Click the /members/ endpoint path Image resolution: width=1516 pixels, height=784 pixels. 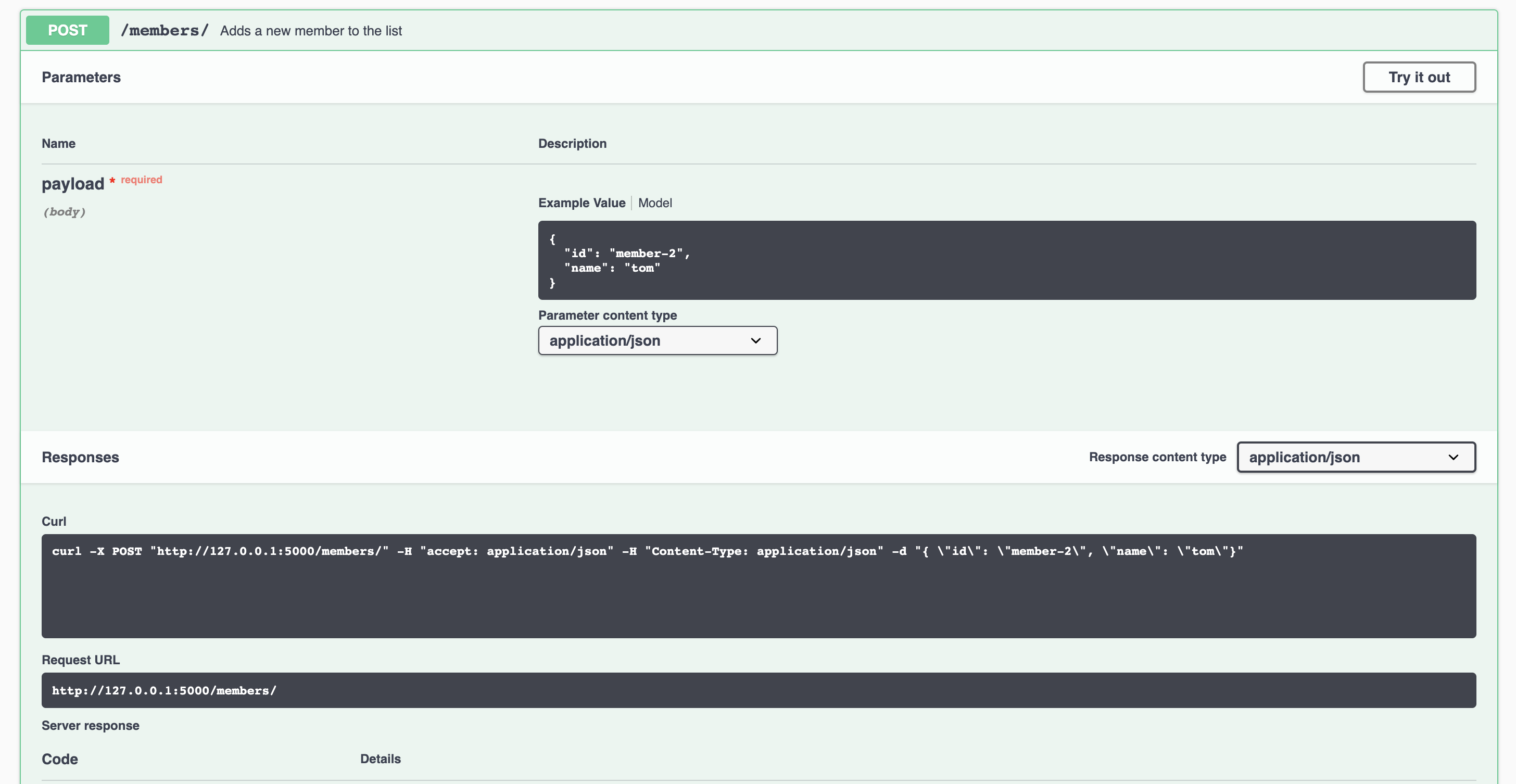(164, 31)
